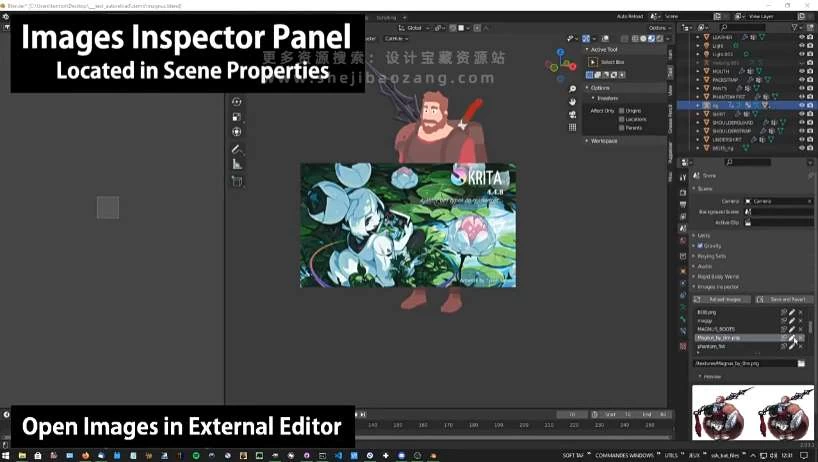Select the rig object in the outliner

(x=716, y=104)
